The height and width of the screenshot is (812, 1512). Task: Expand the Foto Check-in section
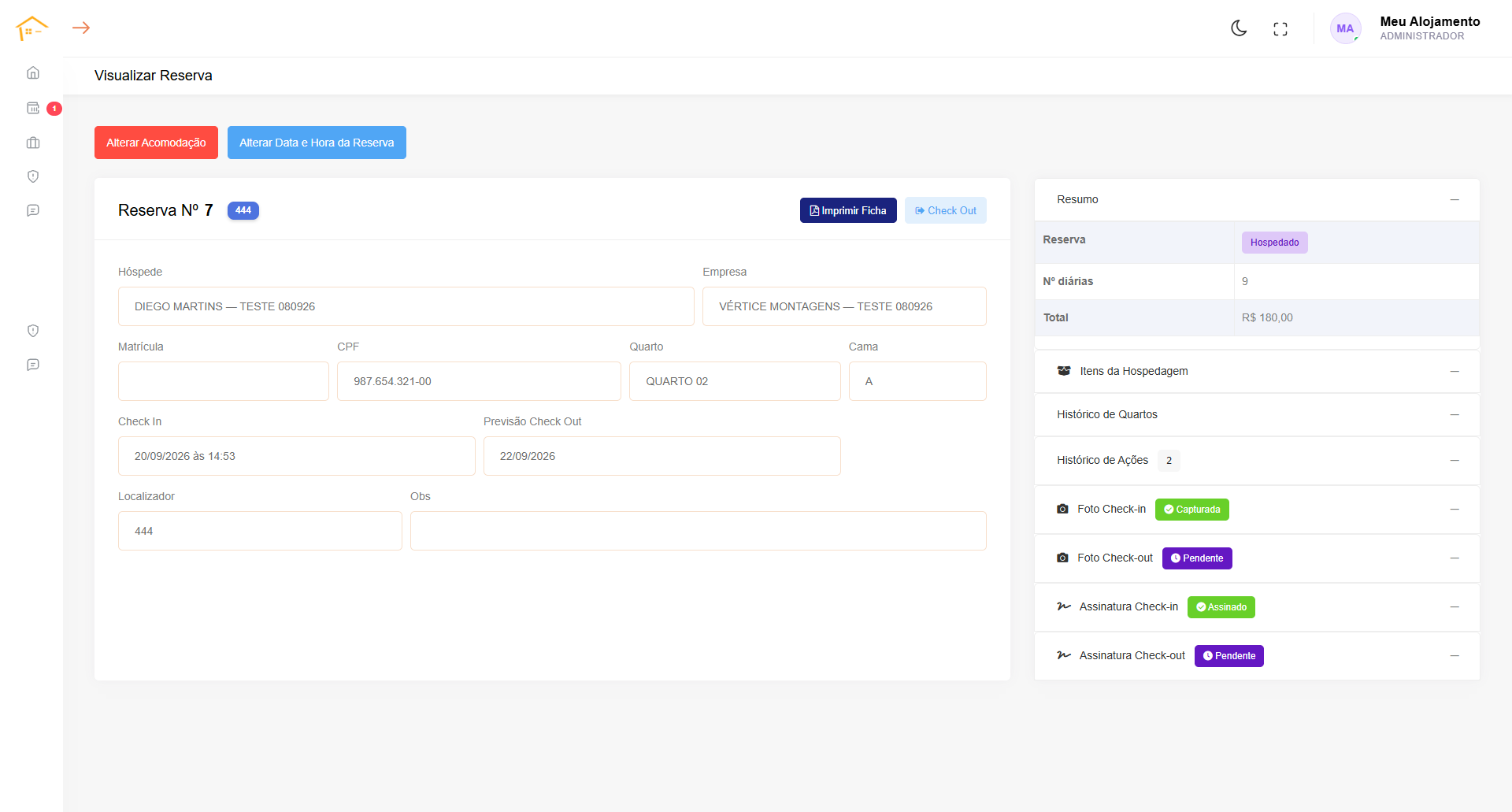coord(1455,510)
